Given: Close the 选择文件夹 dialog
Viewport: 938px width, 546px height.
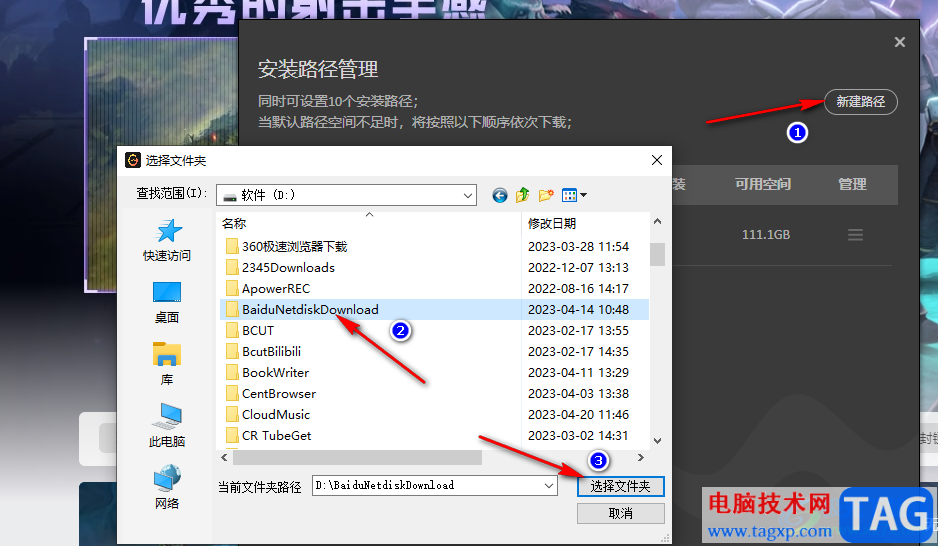Looking at the screenshot, I should 656,160.
